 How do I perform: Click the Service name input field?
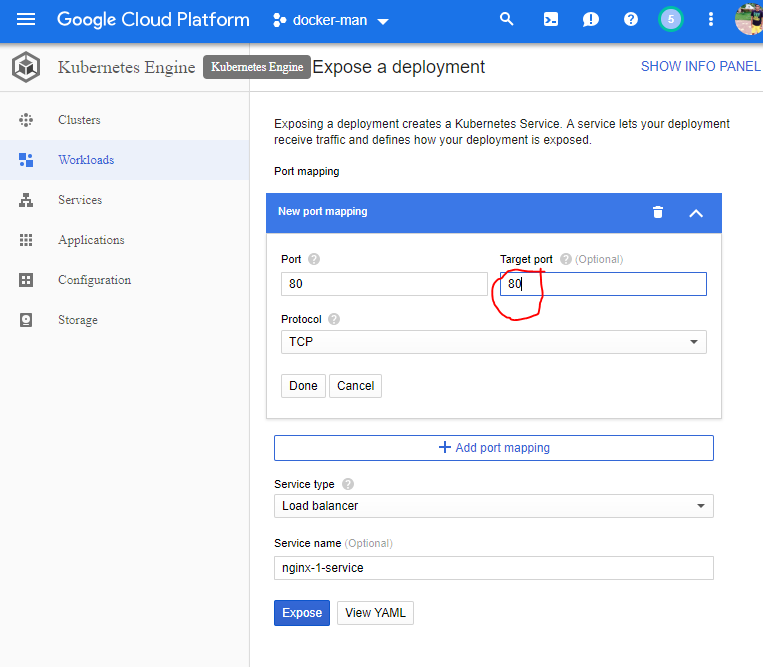pyautogui.click(x=493, y=568)
